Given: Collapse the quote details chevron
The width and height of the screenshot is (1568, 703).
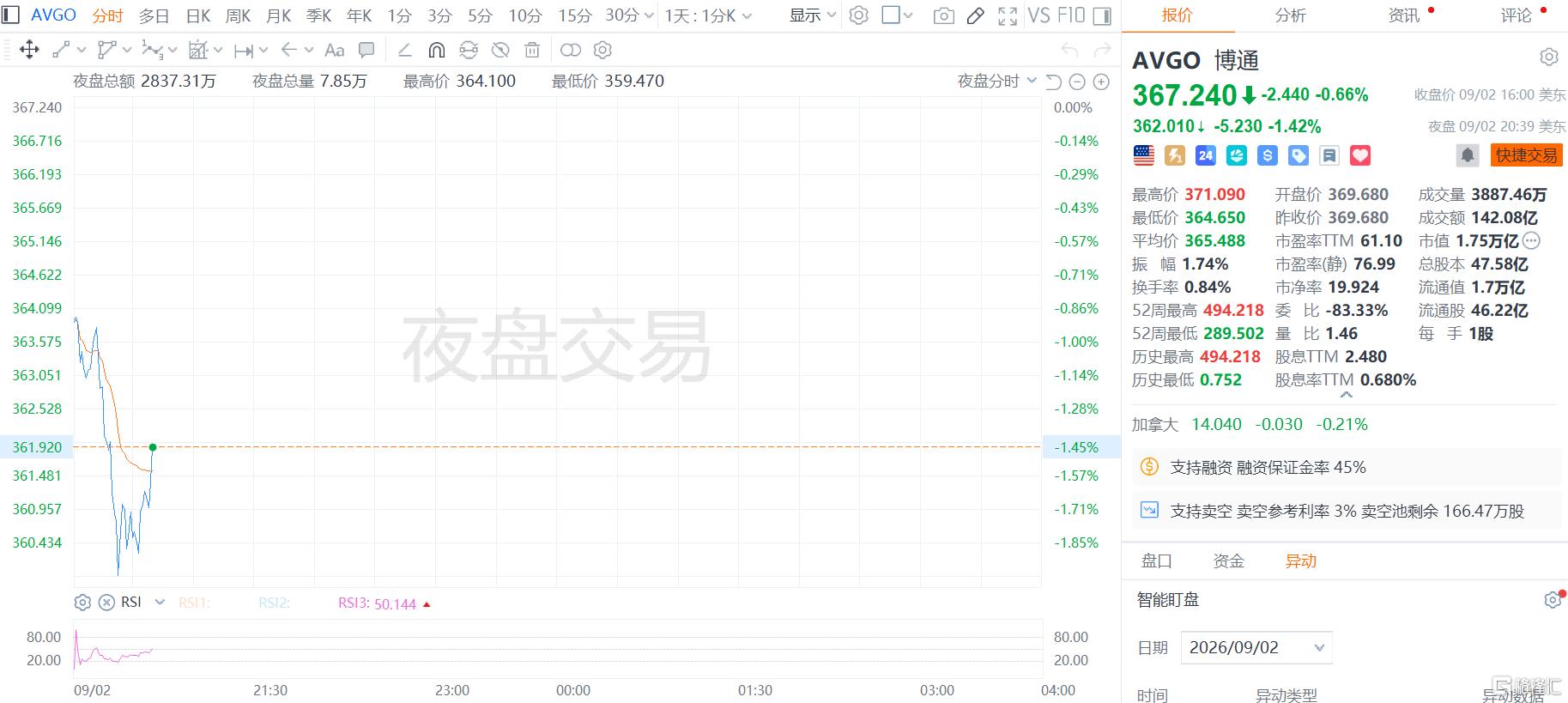Looking at the screenshot, I should coord(1346,396).
